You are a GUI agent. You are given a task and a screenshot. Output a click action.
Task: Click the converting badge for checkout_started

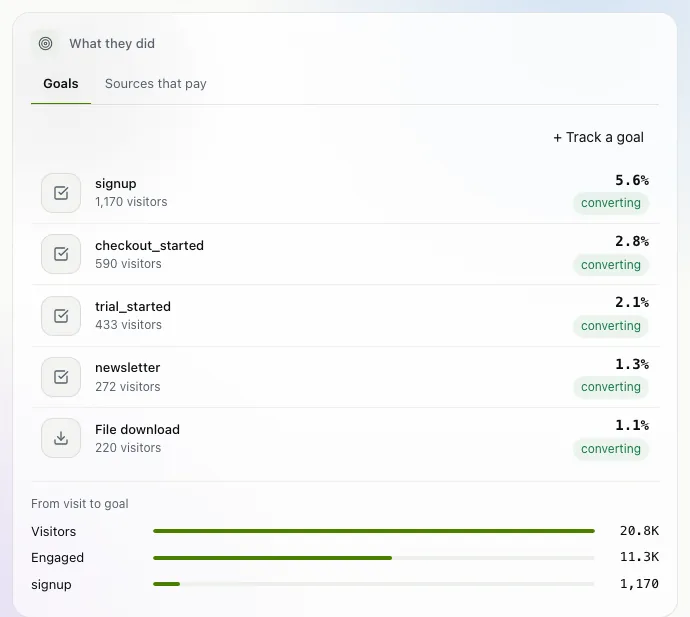611,265
